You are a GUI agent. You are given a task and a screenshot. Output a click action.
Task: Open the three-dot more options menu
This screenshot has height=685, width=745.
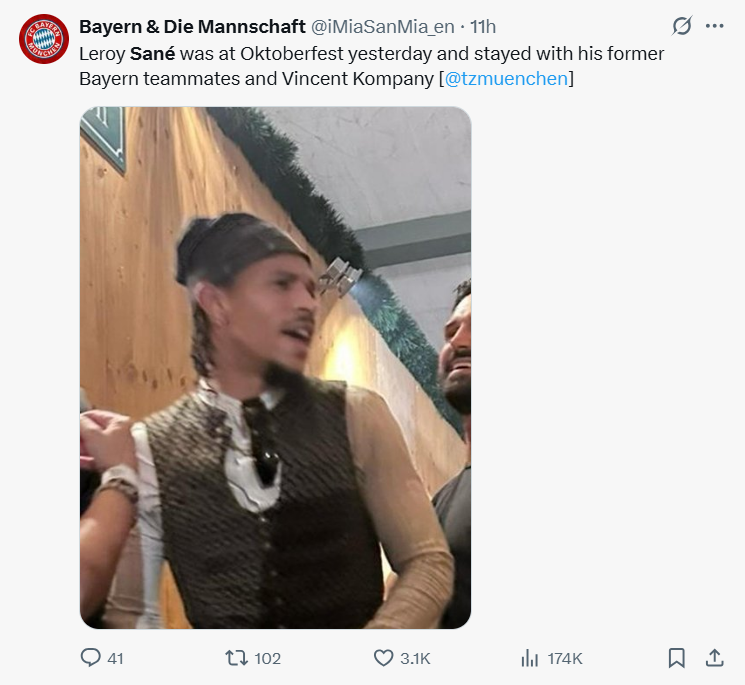click(x=714, y=26)
